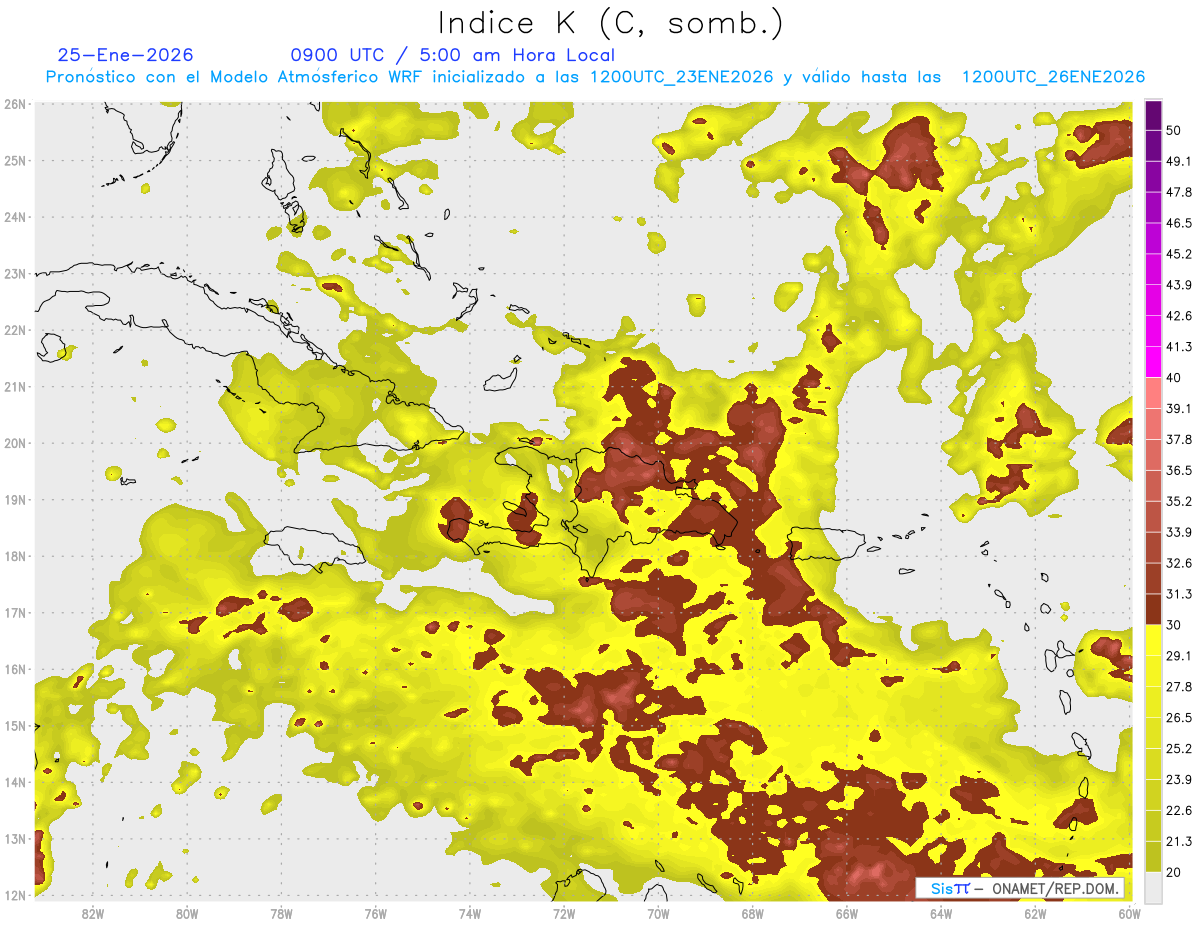Viewport: 1200px width, 927px height.
Task: Click the colorbar label '25.2'
Action: click(1180, 748)
